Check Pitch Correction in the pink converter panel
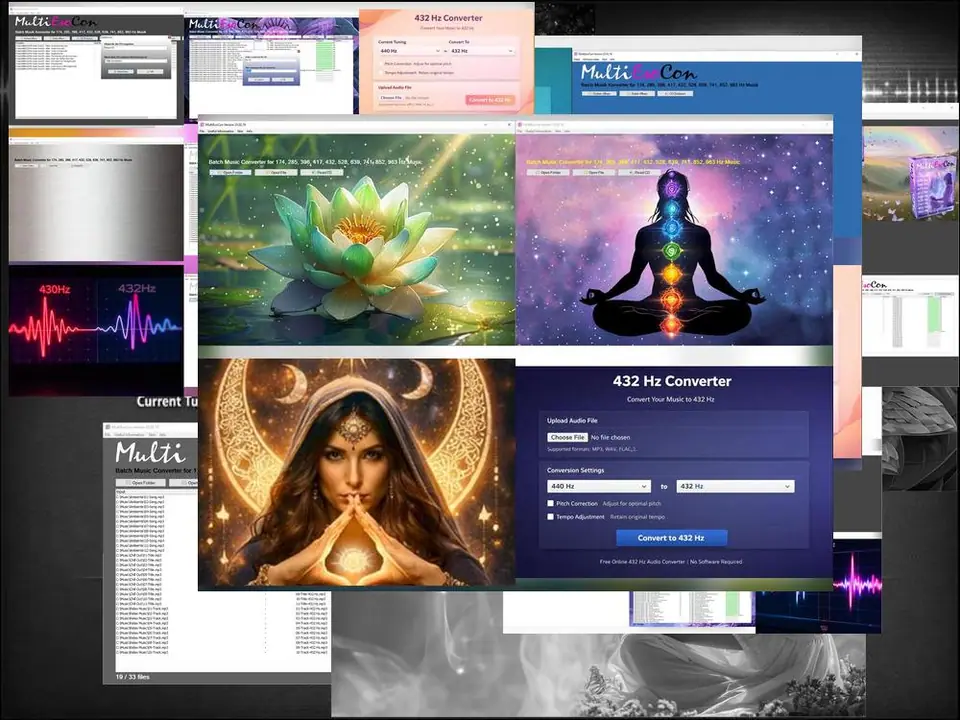Screen dimensions: 960x720 pyautogui.click(x=382, y=64)
